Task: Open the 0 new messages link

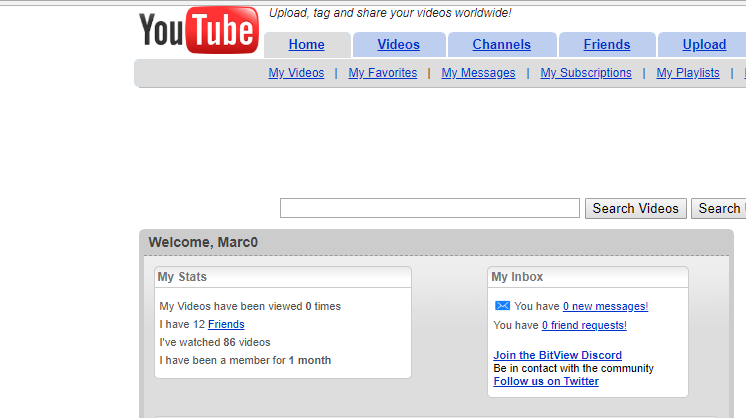Action: pos(606,306)
